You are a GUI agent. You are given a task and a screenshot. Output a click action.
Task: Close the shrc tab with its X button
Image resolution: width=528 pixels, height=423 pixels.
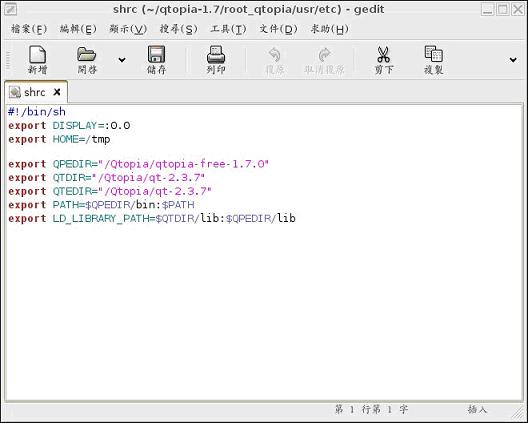pyautogui.click(x=57, y=92)
